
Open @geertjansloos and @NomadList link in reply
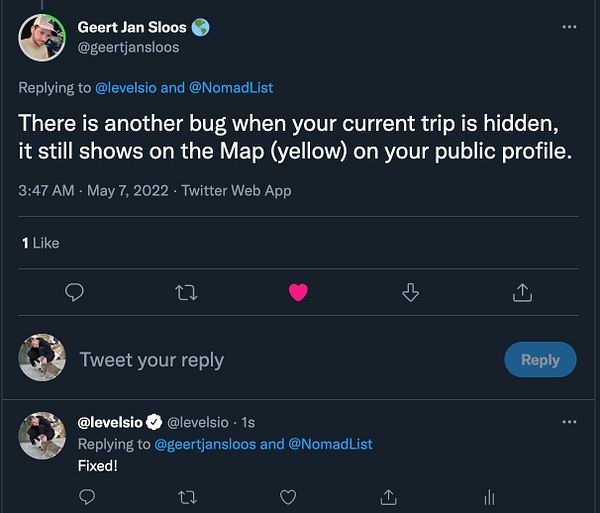click(x=264, y=444)
